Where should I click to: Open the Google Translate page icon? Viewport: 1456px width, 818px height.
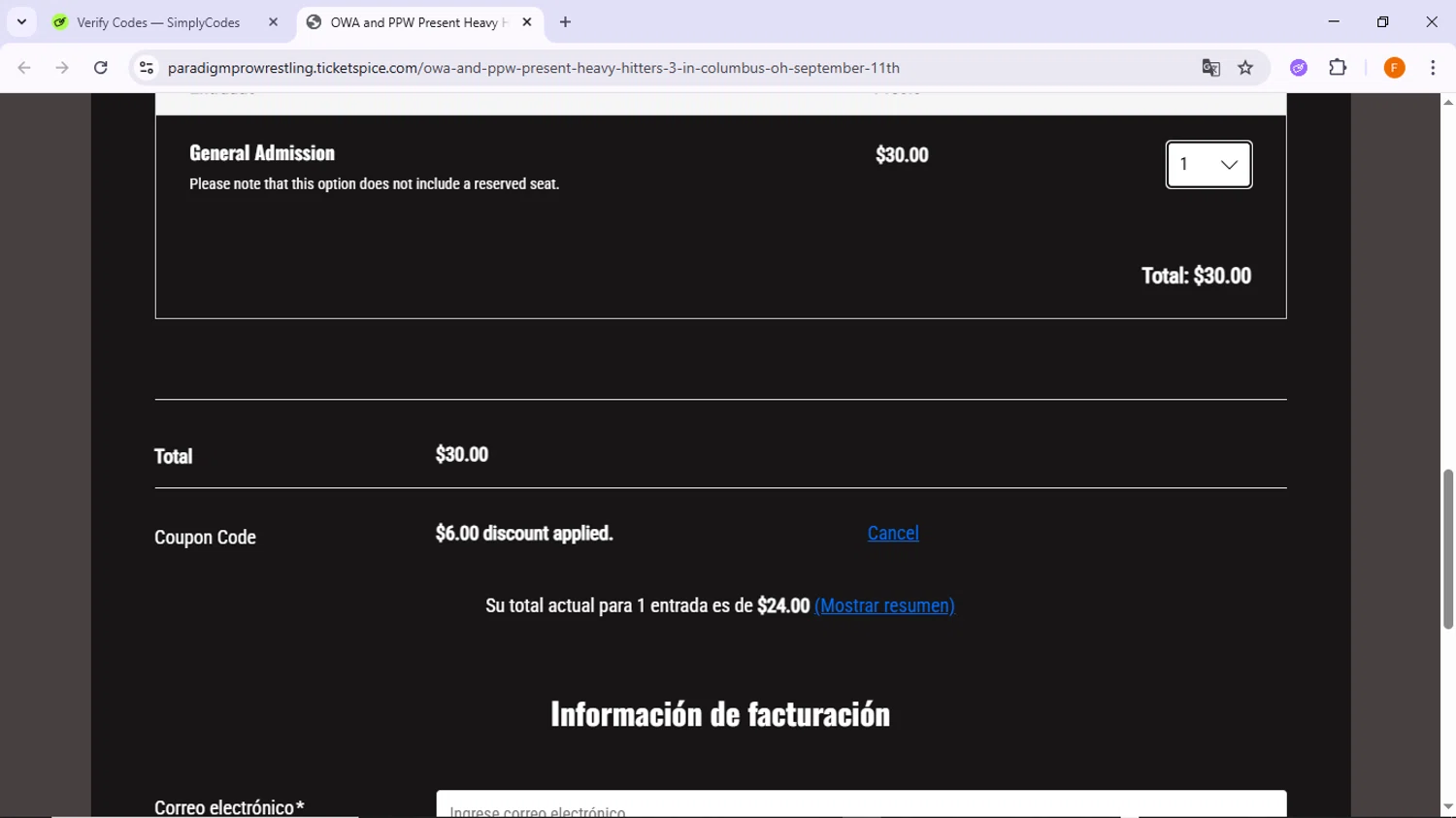tap(1210, 68)
